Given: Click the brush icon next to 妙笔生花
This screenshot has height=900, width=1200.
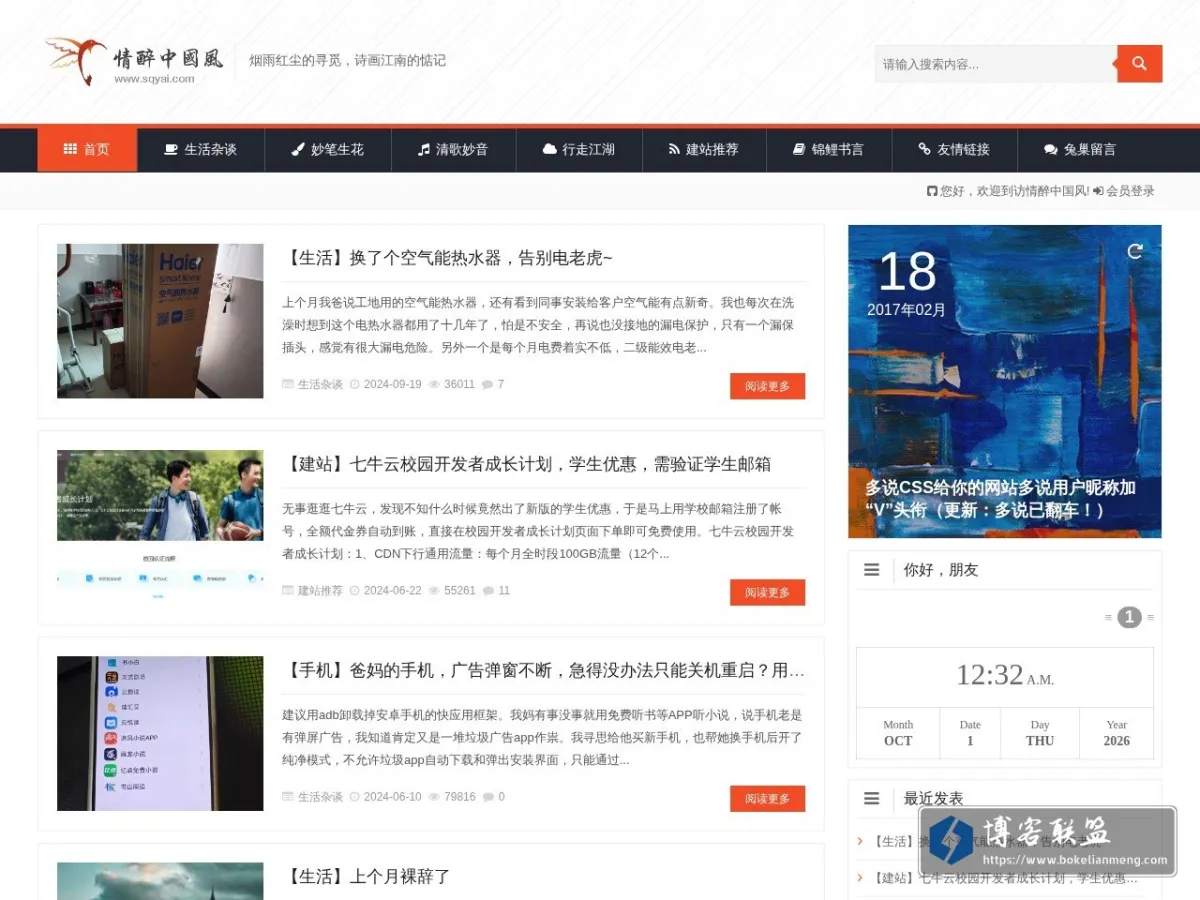Looking at the screenshot, I should (x=297, y=149).
